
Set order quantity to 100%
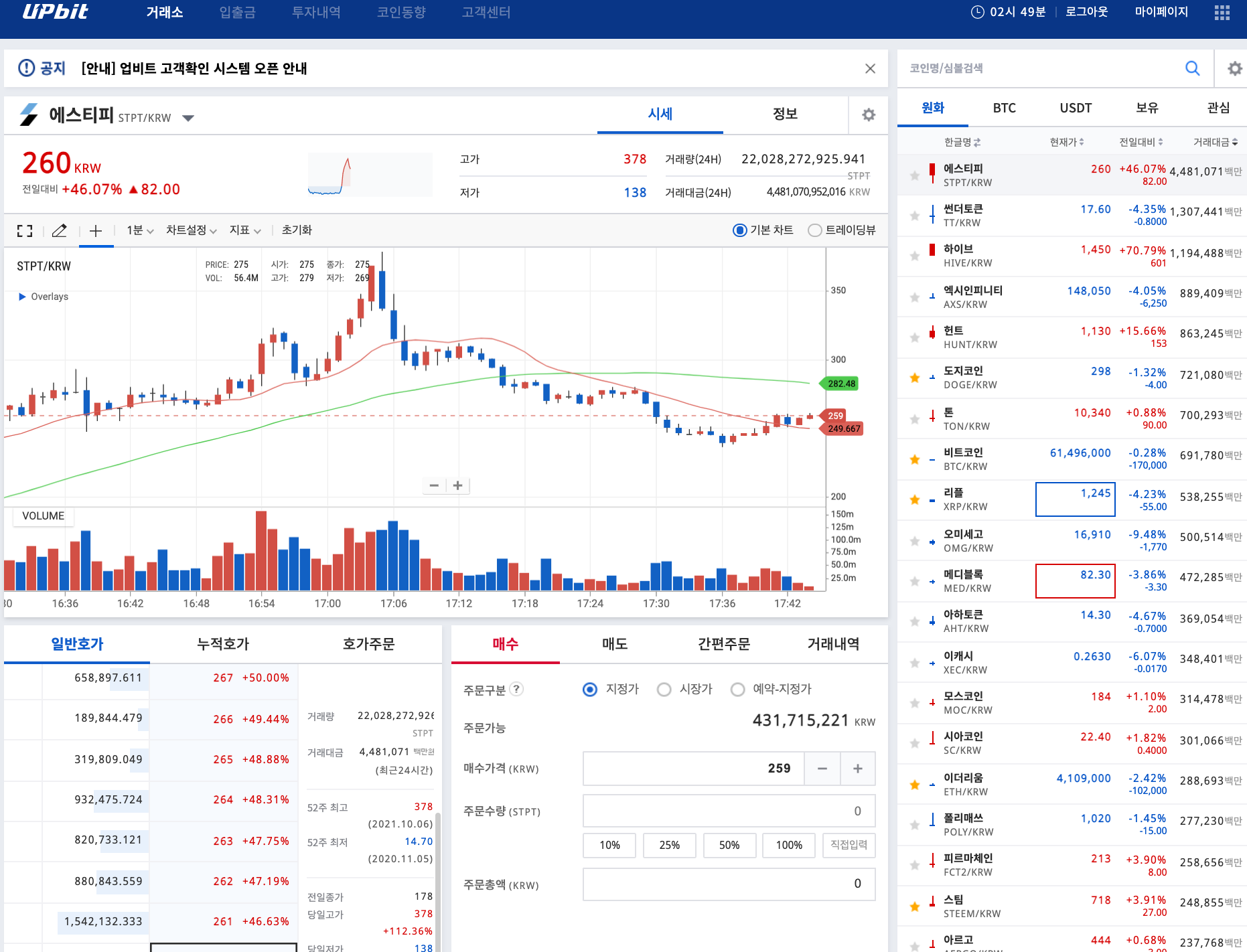(789, 846)
